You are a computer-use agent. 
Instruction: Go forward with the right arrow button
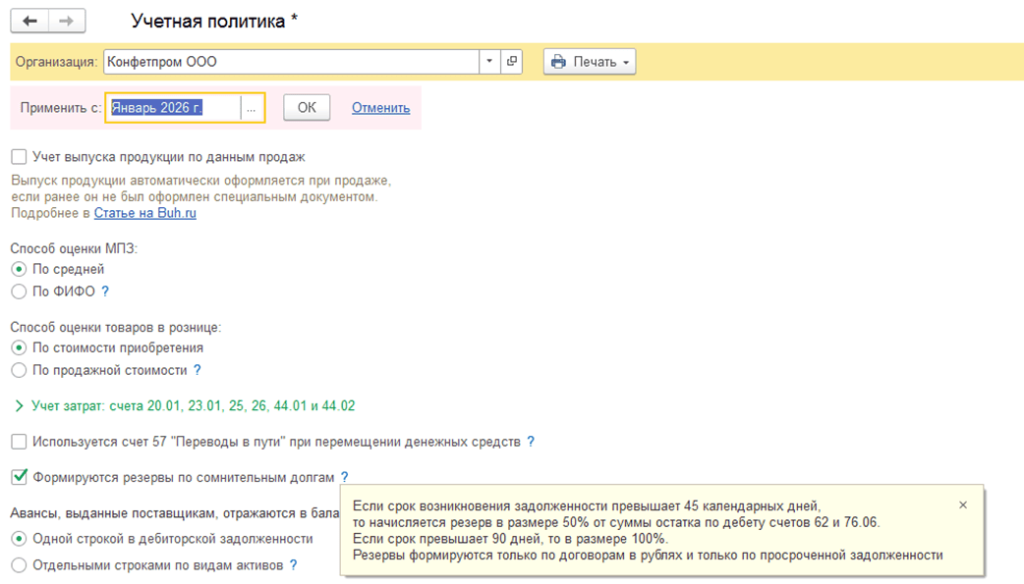pyautogui.click(x=67, y=21)
